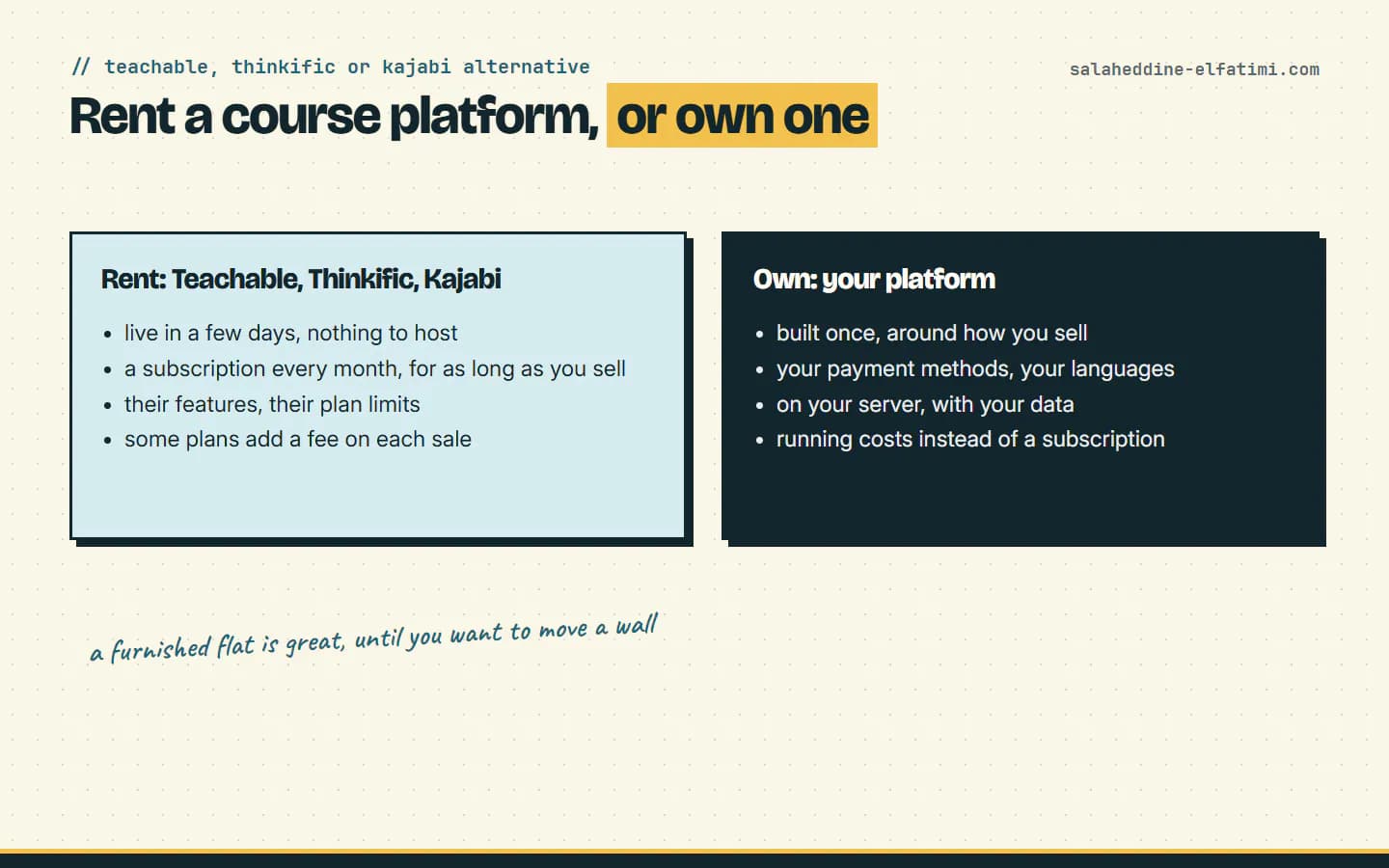Click the handwritten "a furnished flat is great" note
The image size is (1389, 868).
click(x=374, y=637)
